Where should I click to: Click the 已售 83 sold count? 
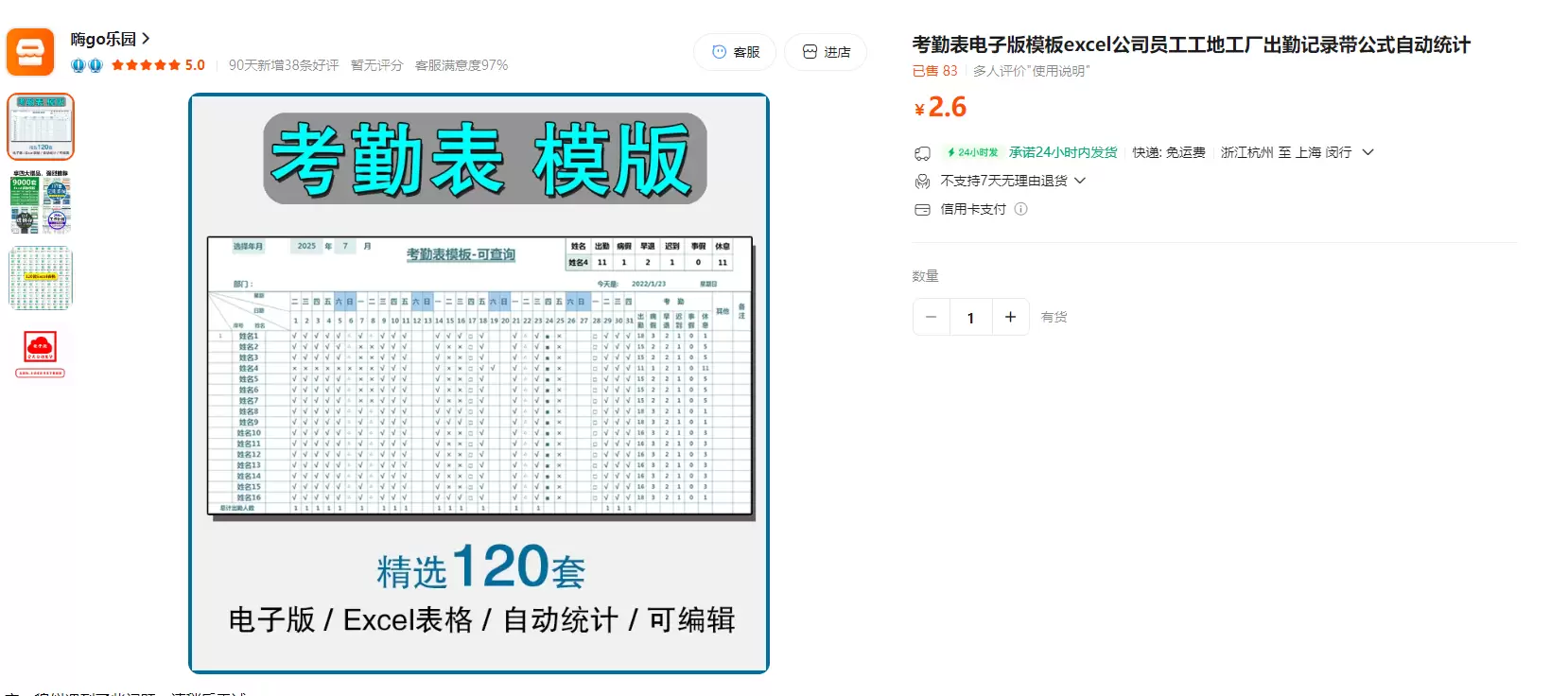[x=934, y=71]
